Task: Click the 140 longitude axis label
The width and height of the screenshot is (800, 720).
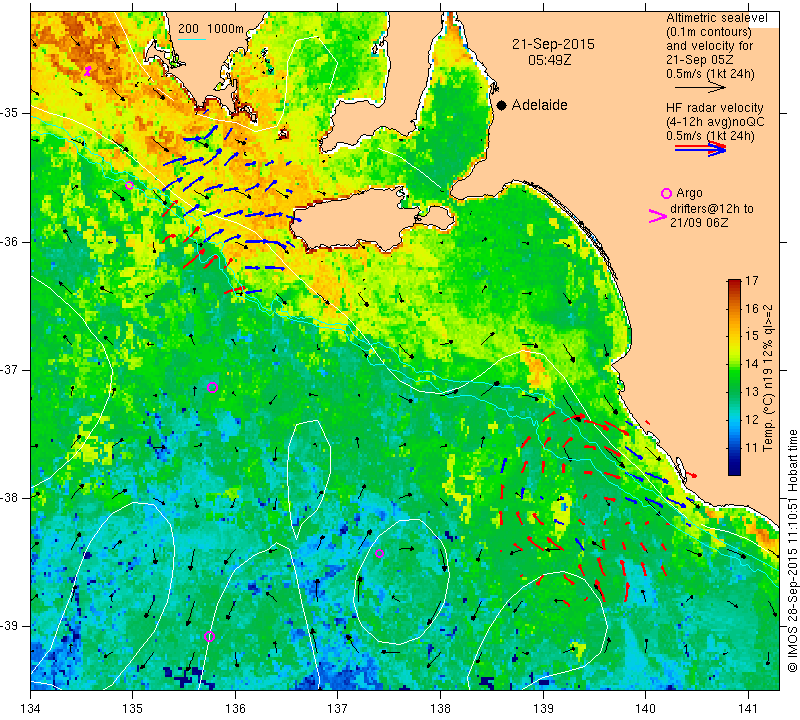Action: [645, 709]
